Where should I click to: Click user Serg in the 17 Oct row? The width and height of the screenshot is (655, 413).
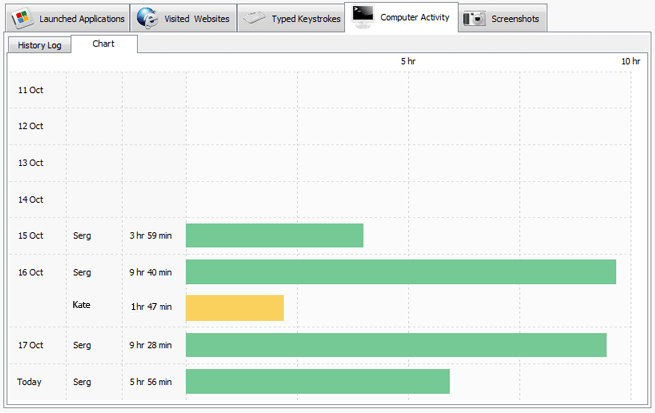tap(82, 345)
